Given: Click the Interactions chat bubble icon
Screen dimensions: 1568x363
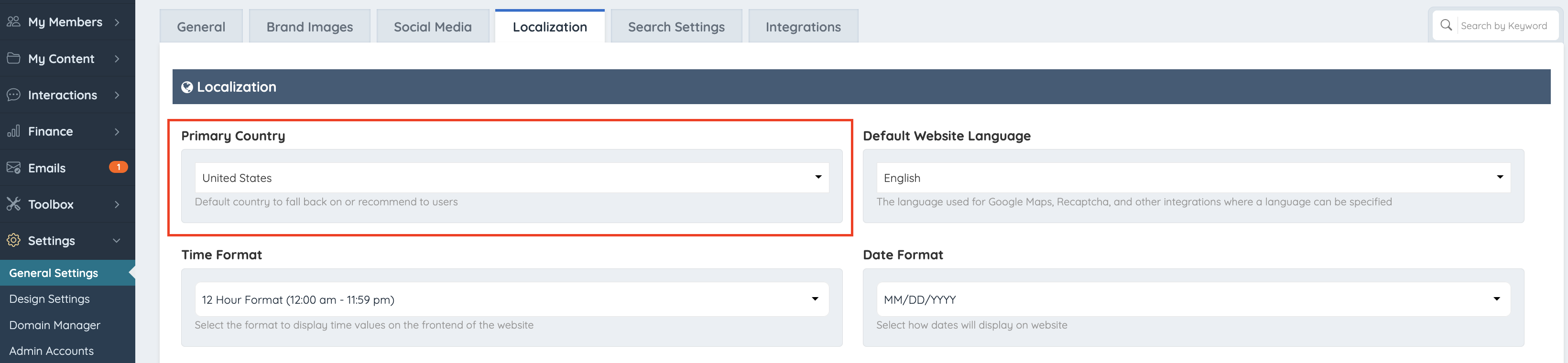Looking at the screenshot, I should tap(13, 95).
